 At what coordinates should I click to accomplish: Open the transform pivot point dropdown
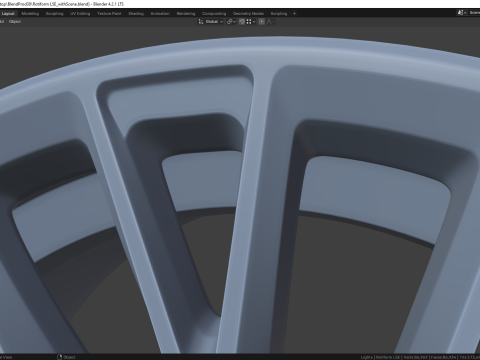[x=231, y=22]
